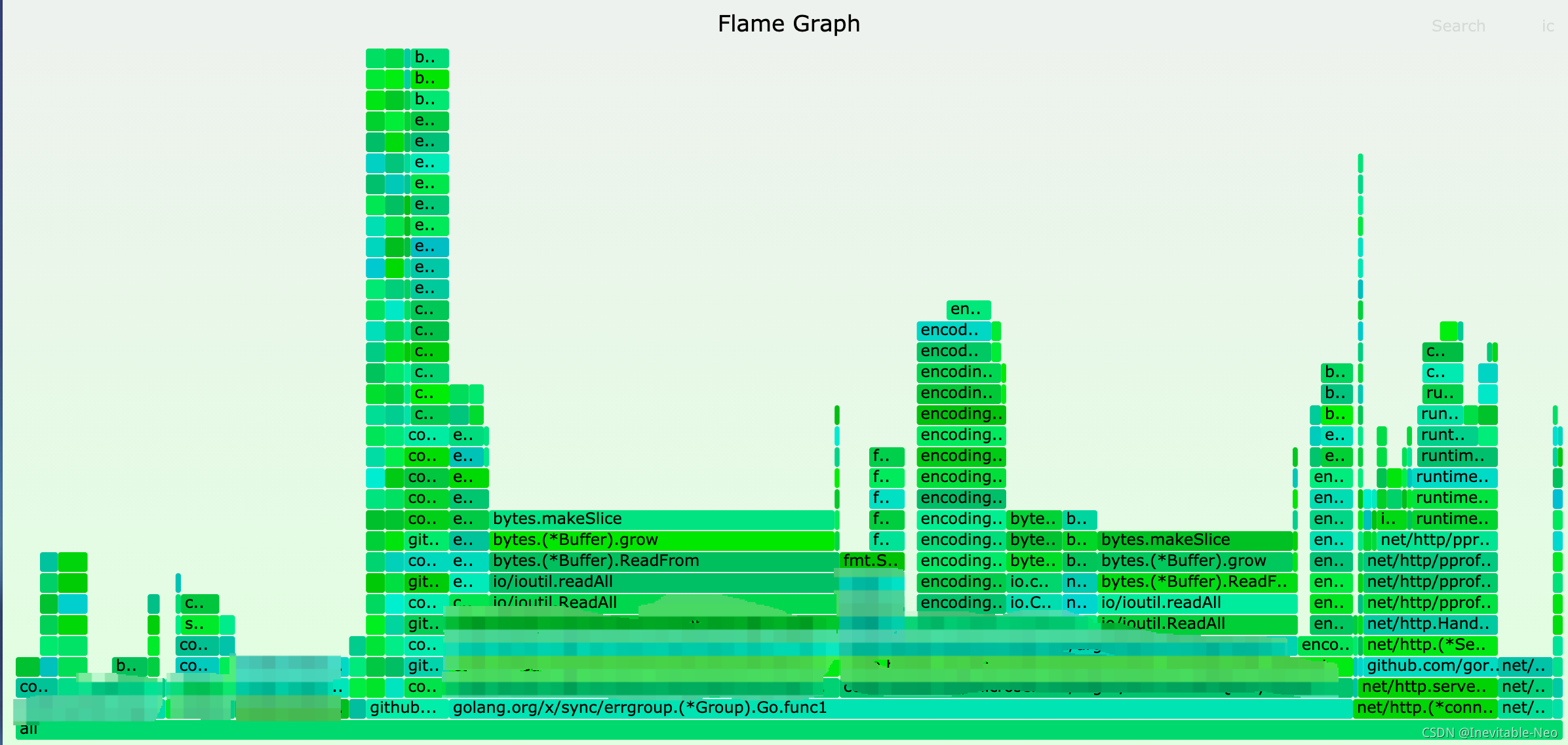This screenshot has width=1568, height=745.
Task: Zoom into github.com/gor.. frame
Action: point(1431,666)
